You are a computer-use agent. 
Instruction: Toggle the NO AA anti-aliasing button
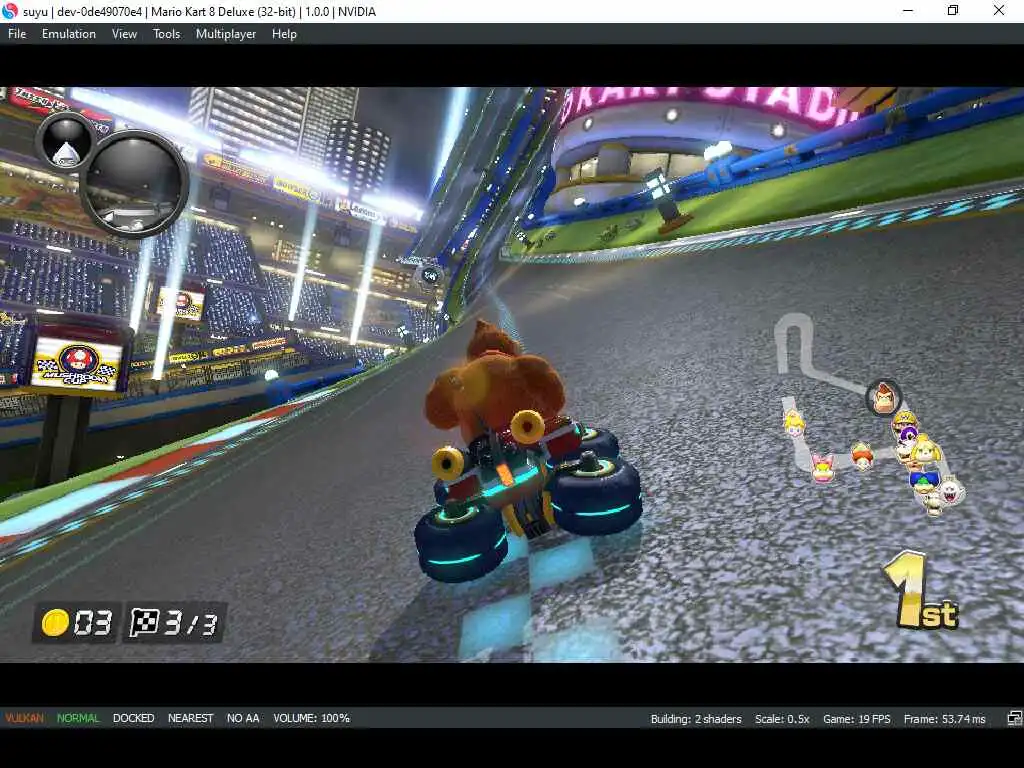pos(243,718)
